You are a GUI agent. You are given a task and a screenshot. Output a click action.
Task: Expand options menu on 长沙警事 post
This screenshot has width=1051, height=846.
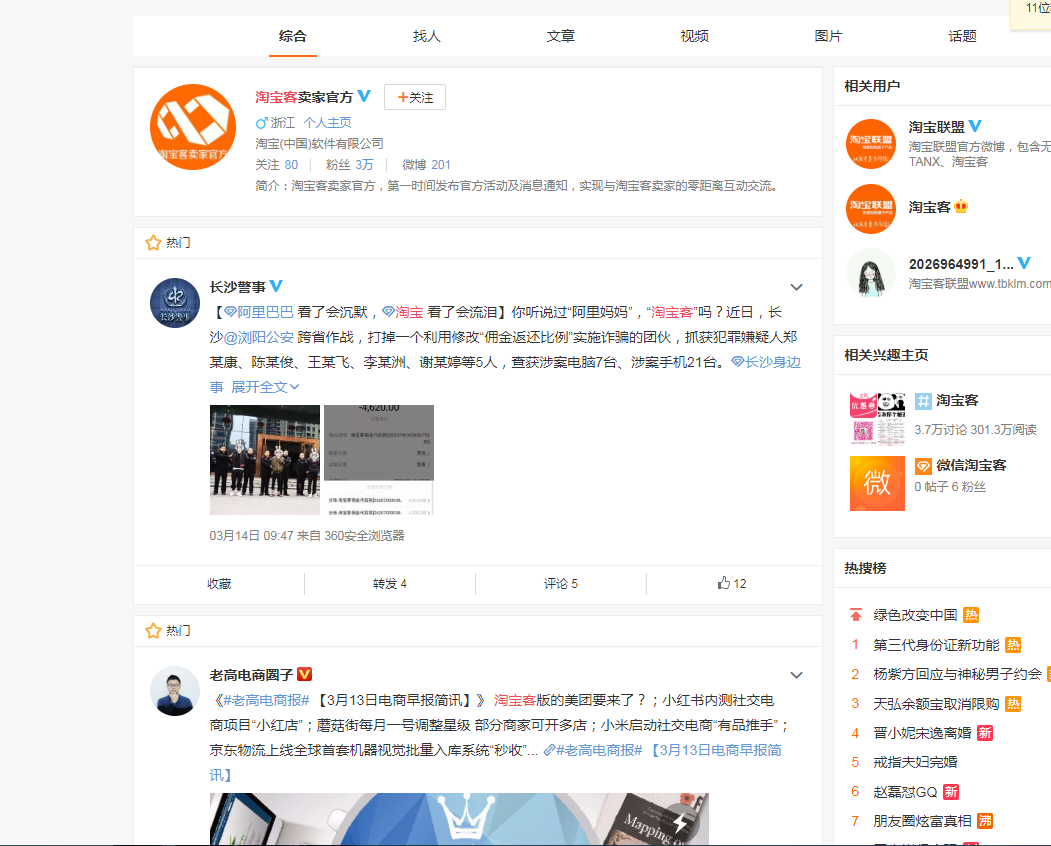[x=796, y=287]
